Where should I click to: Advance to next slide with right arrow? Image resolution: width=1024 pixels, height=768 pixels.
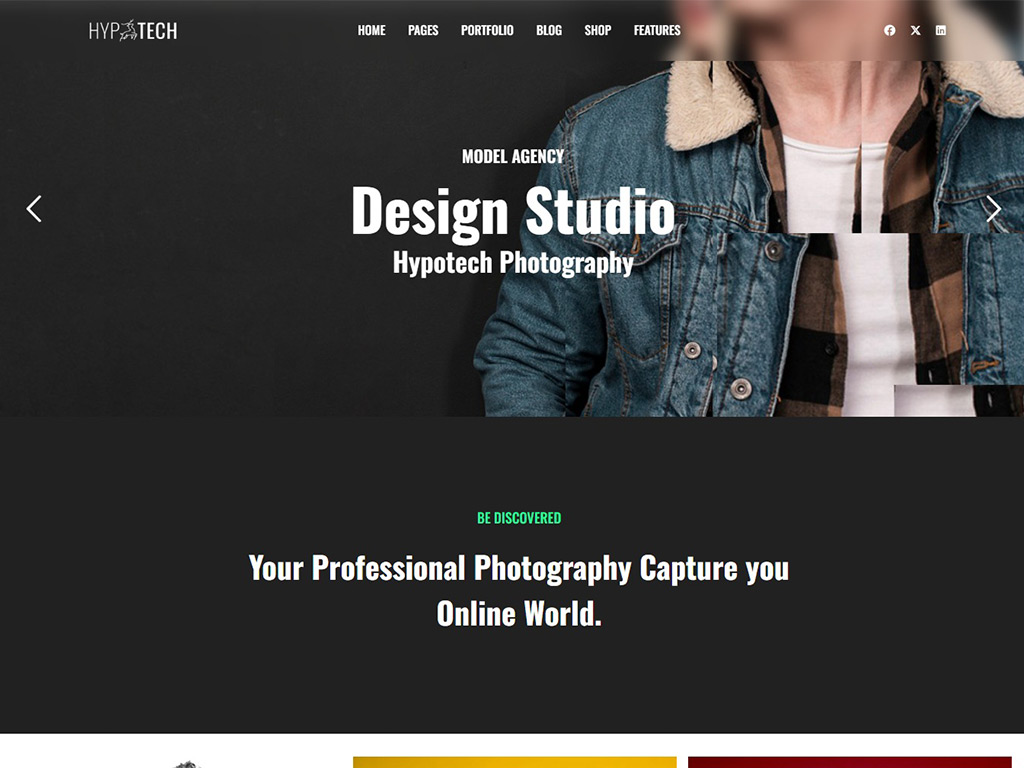pyautogui.click(x=993, y=209)
